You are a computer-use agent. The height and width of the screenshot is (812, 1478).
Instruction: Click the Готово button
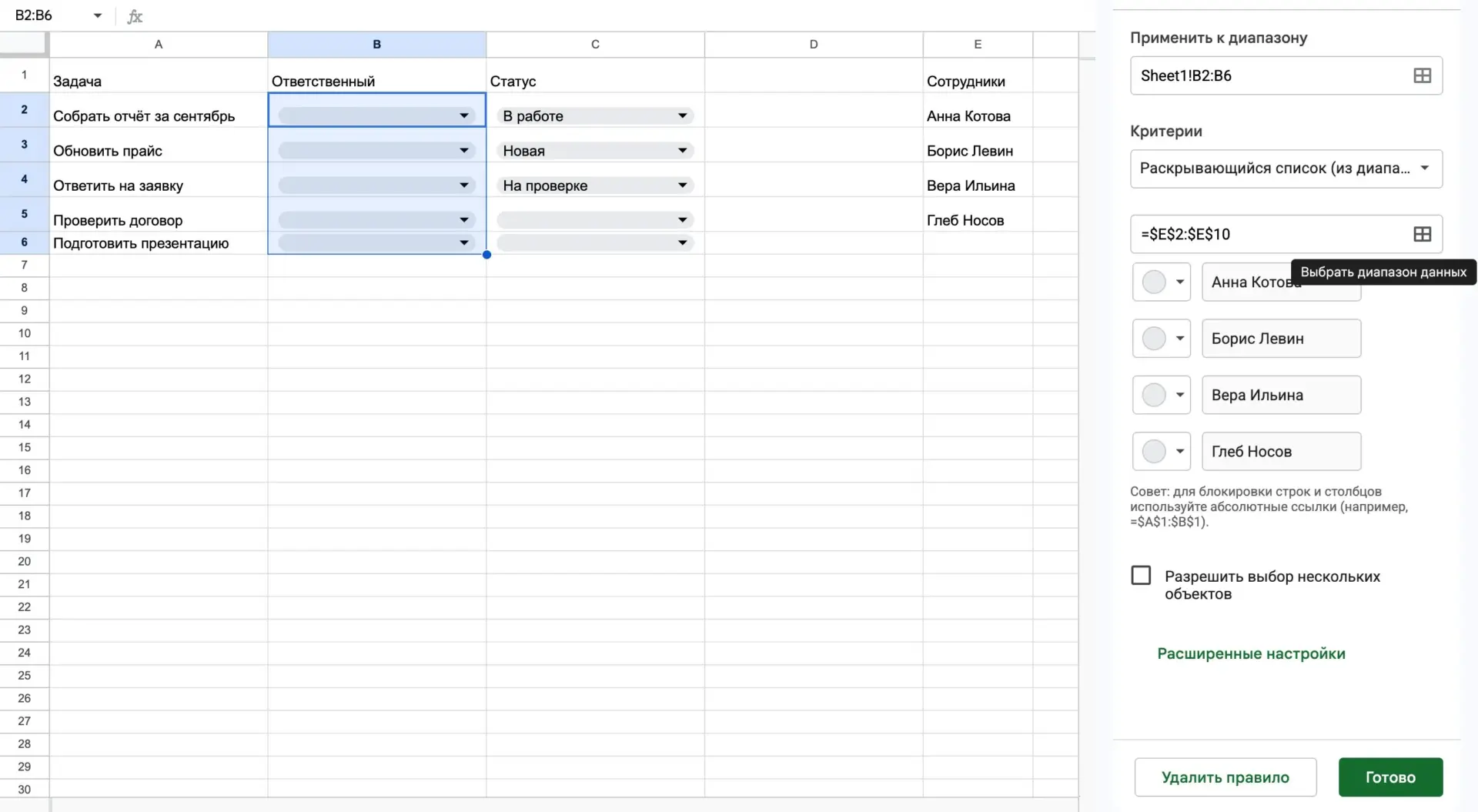tap(1390, 777)
